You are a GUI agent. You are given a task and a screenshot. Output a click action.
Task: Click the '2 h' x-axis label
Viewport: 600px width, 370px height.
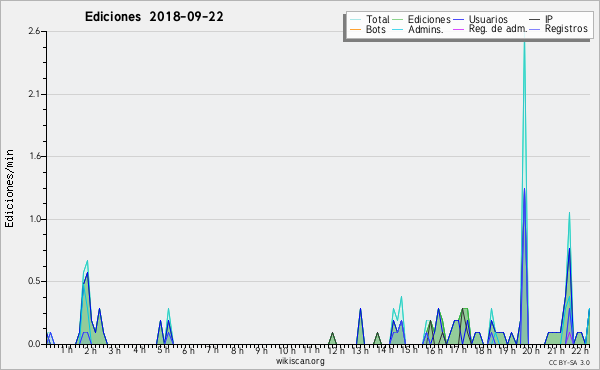pyautogui.click(x=91, y=351)
